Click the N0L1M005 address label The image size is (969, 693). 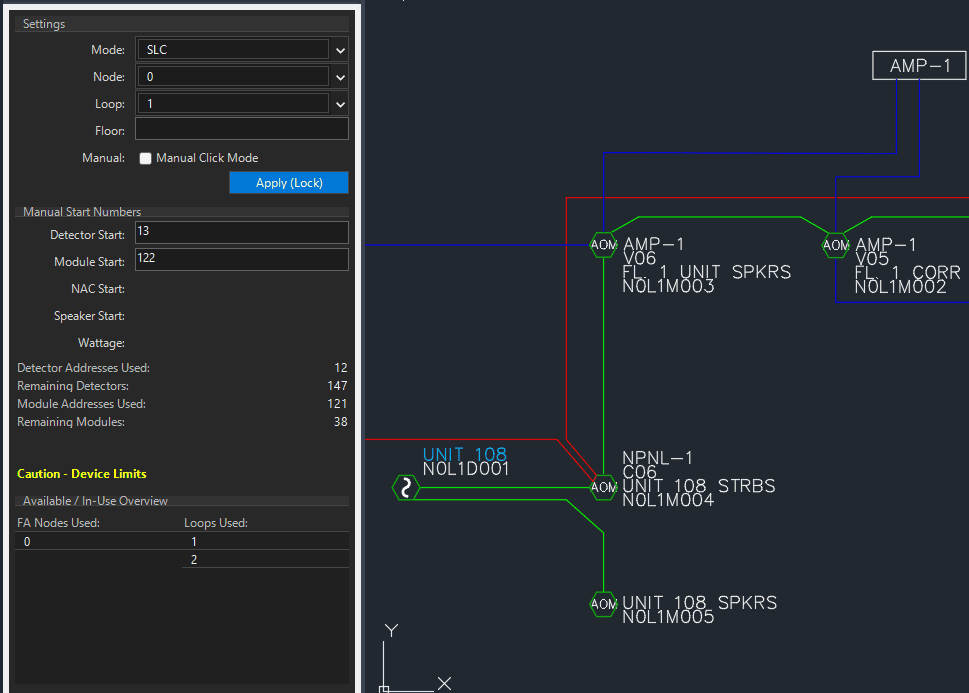click(x=668, y=618)
